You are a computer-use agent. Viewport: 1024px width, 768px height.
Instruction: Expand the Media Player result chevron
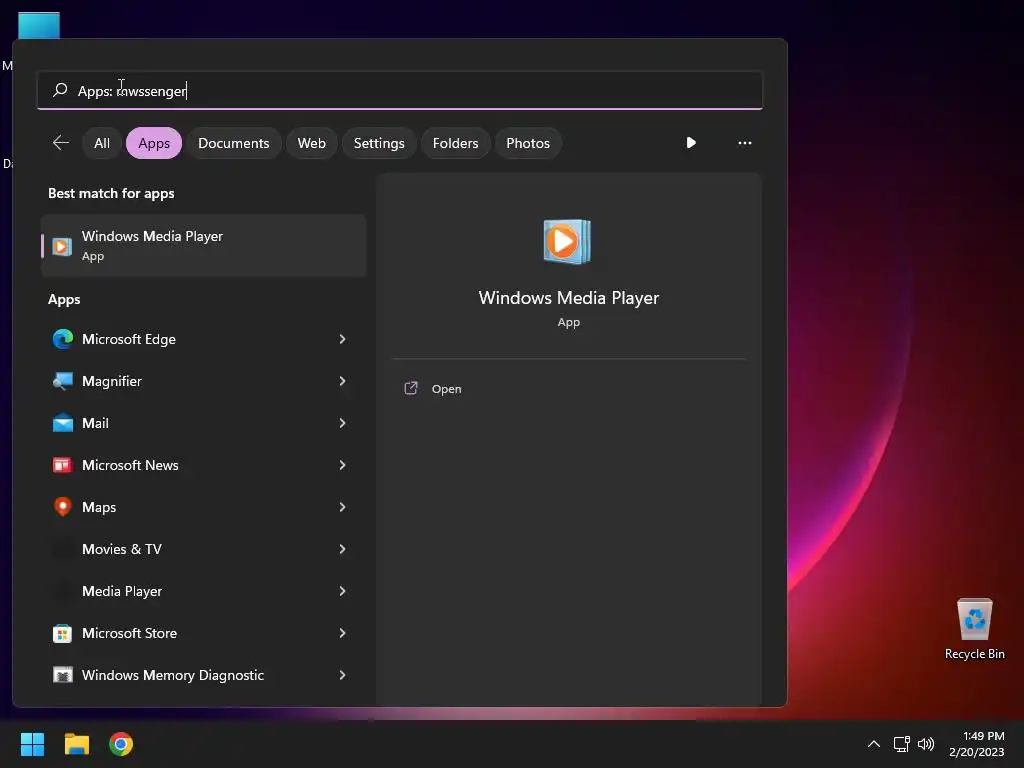[342, 591]
